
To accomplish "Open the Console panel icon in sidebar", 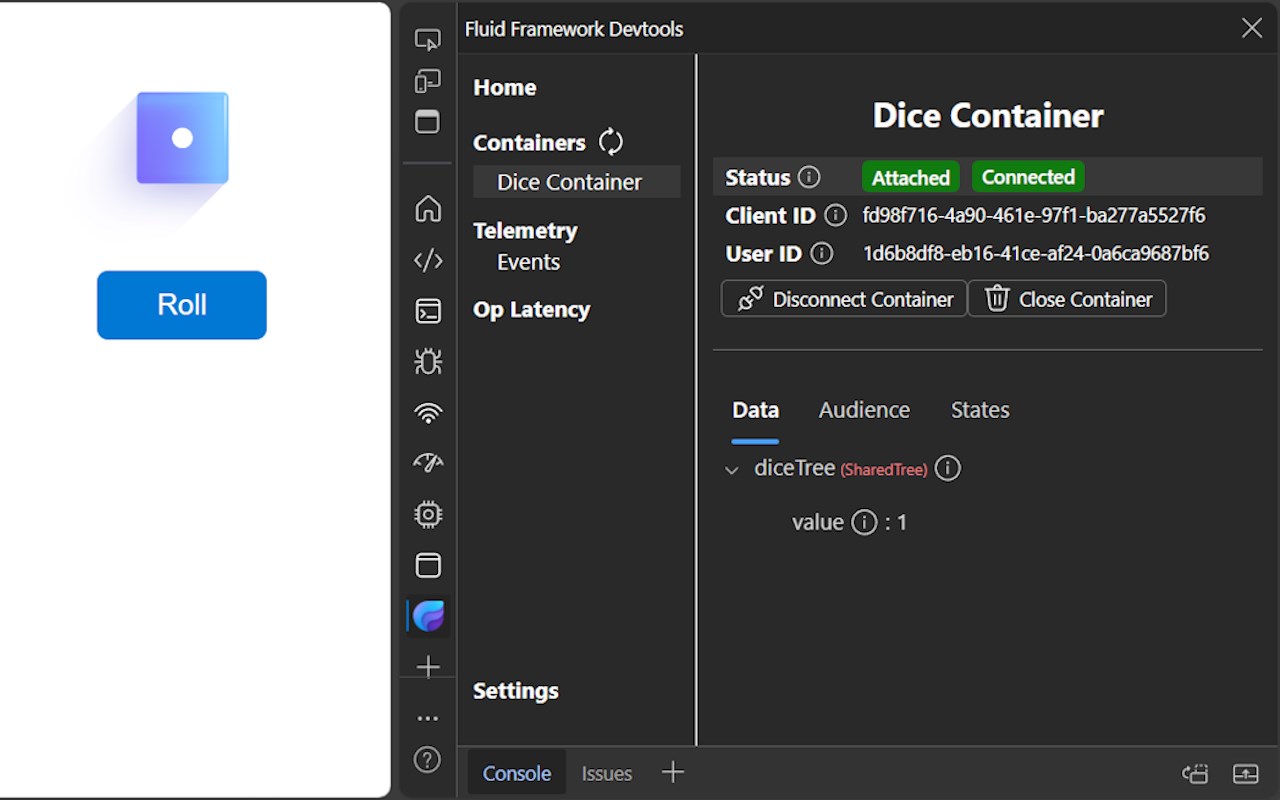I will 428,311.
